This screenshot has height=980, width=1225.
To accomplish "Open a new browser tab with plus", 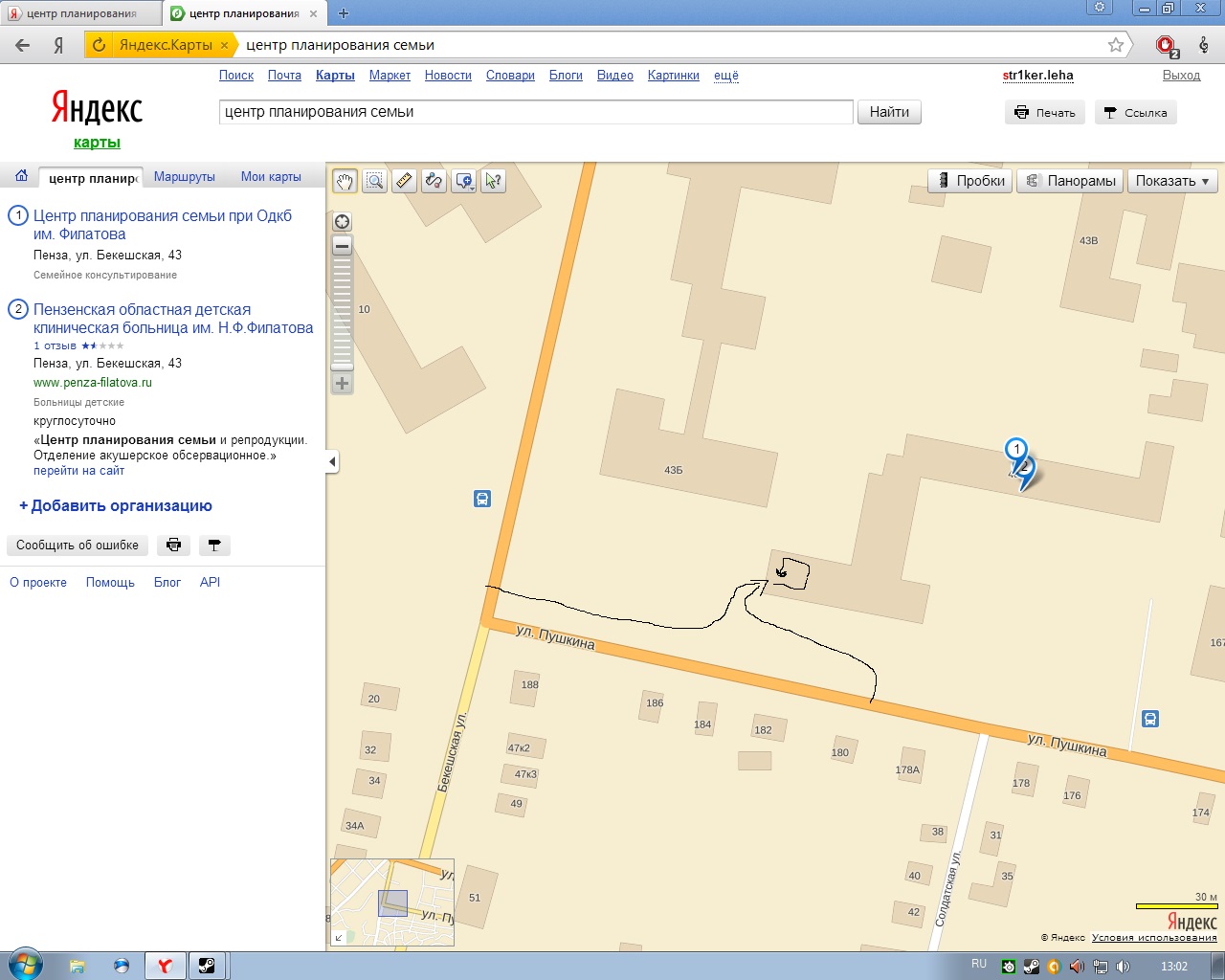I will coord(344,13).
